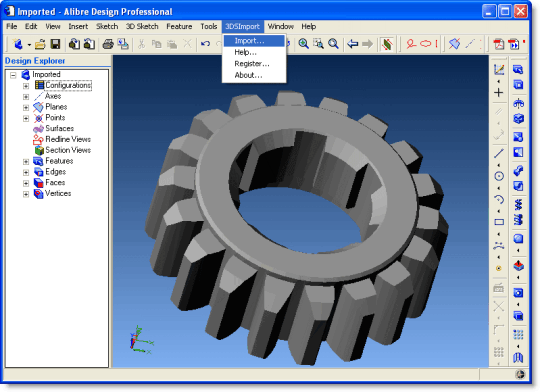Viewport: 540px width, 392px height.
Task: Select the Mirror feature icon
Action: point(518,358)
